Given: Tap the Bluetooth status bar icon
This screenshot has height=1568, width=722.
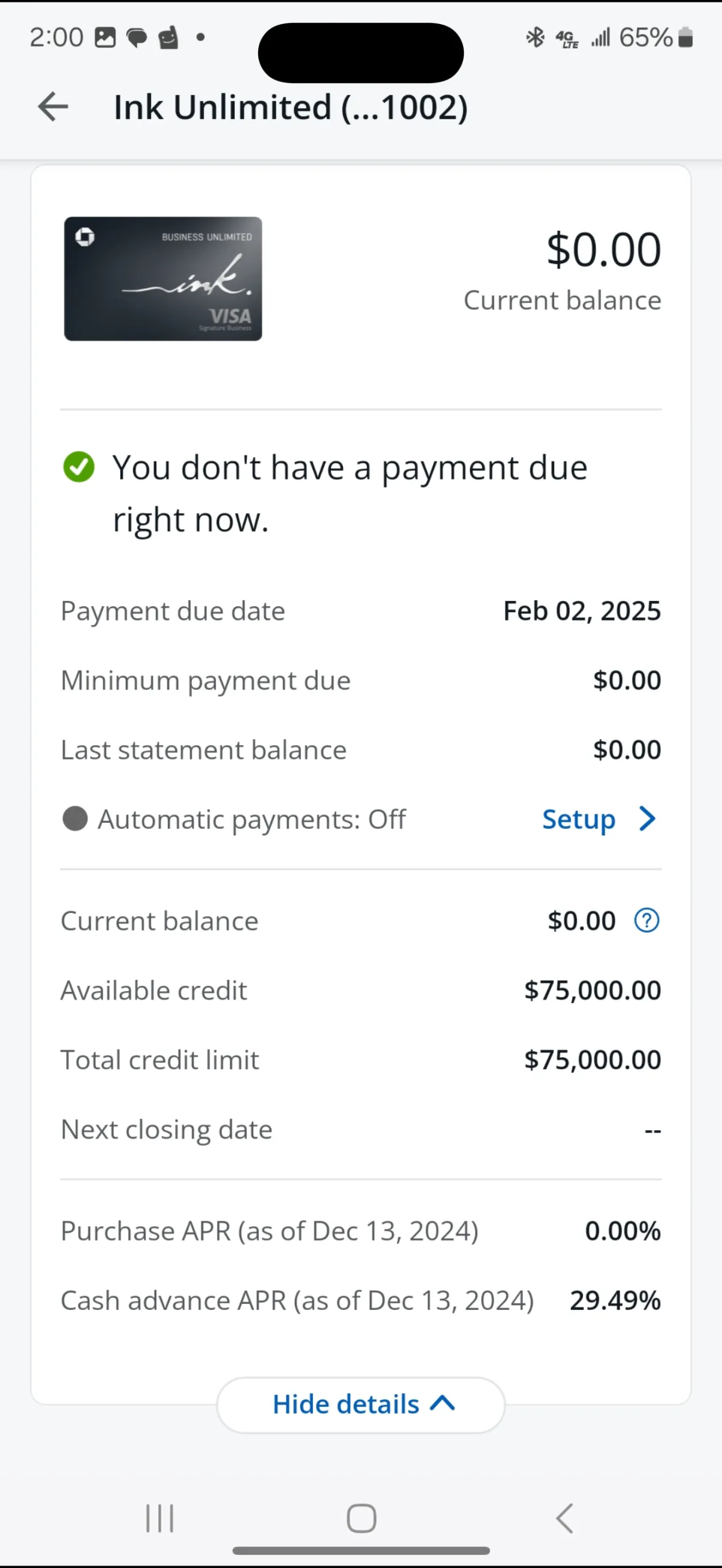Looking at the screenshot, I should point(535,38).
